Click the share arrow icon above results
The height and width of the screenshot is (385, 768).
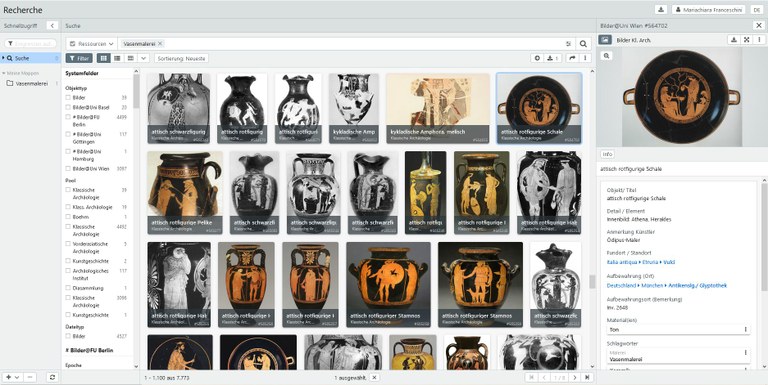(x=572, y=58)
